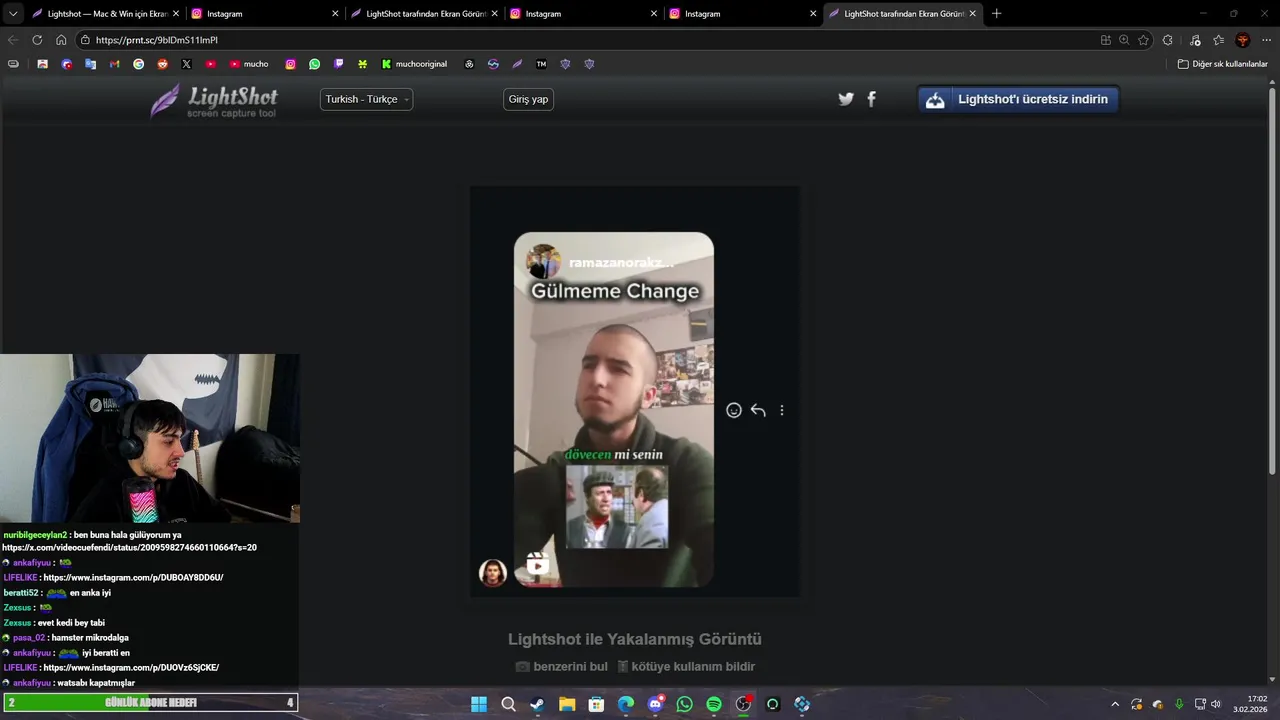1280x720 pixels.
Task: Expand the hidden system tray icons chevron
Action: (x=1115, y=704)
